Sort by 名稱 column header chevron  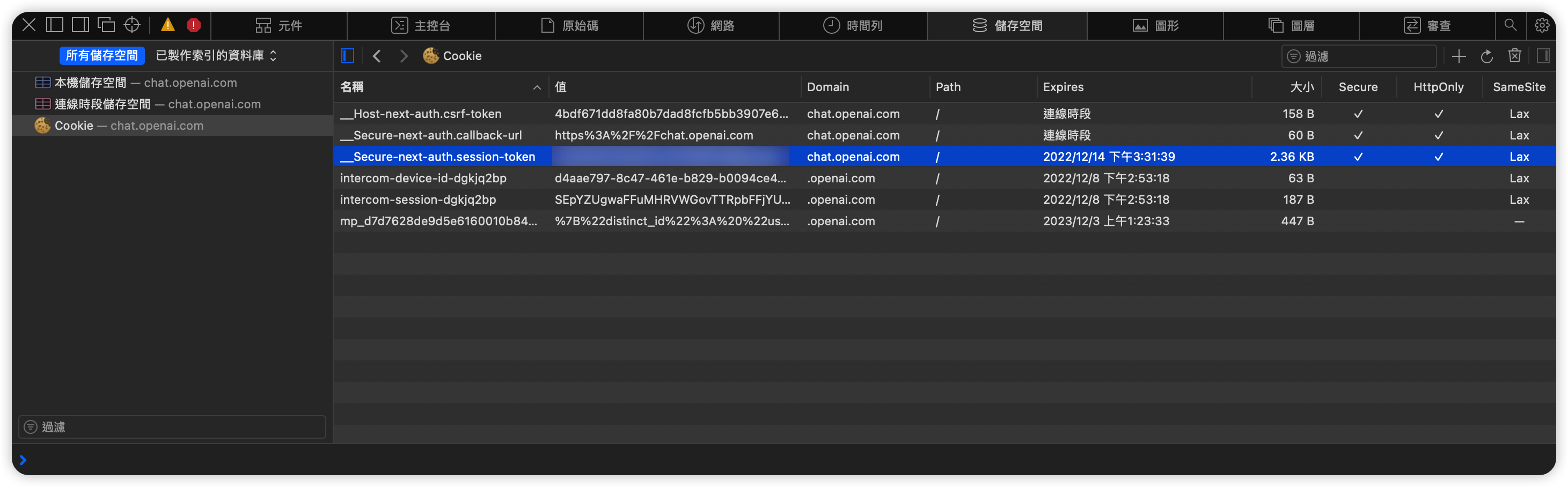(x=536, y=87)
